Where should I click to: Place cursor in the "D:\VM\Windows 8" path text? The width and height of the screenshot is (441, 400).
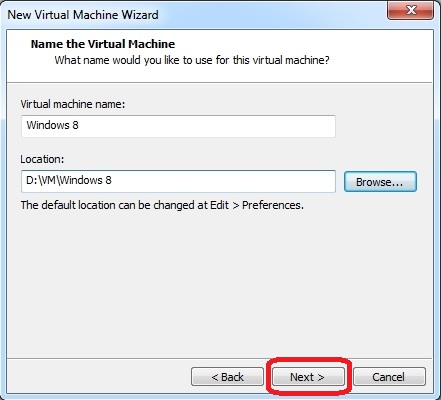(x=69, y=180)
